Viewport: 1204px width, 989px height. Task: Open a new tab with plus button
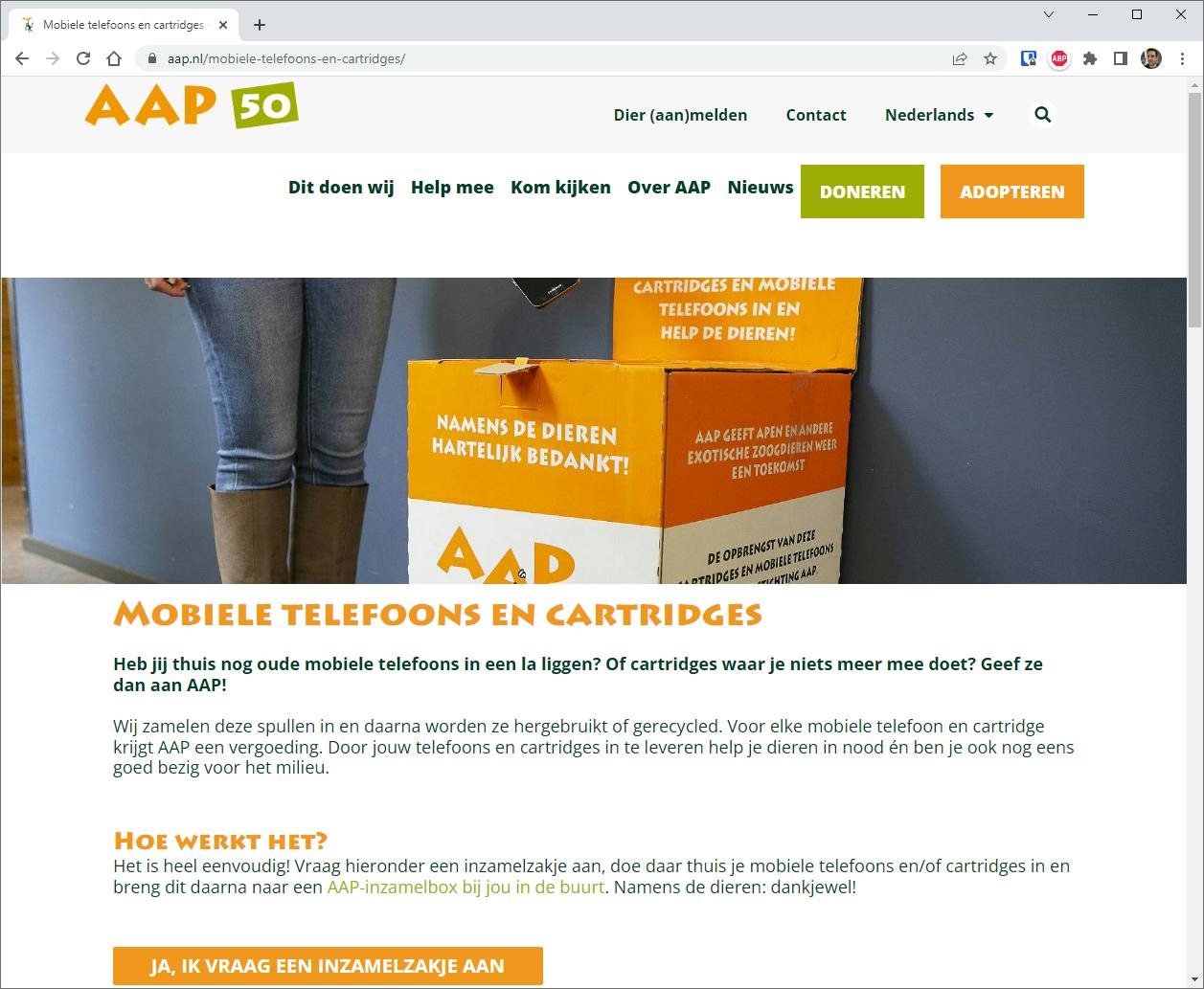(259, 25)
